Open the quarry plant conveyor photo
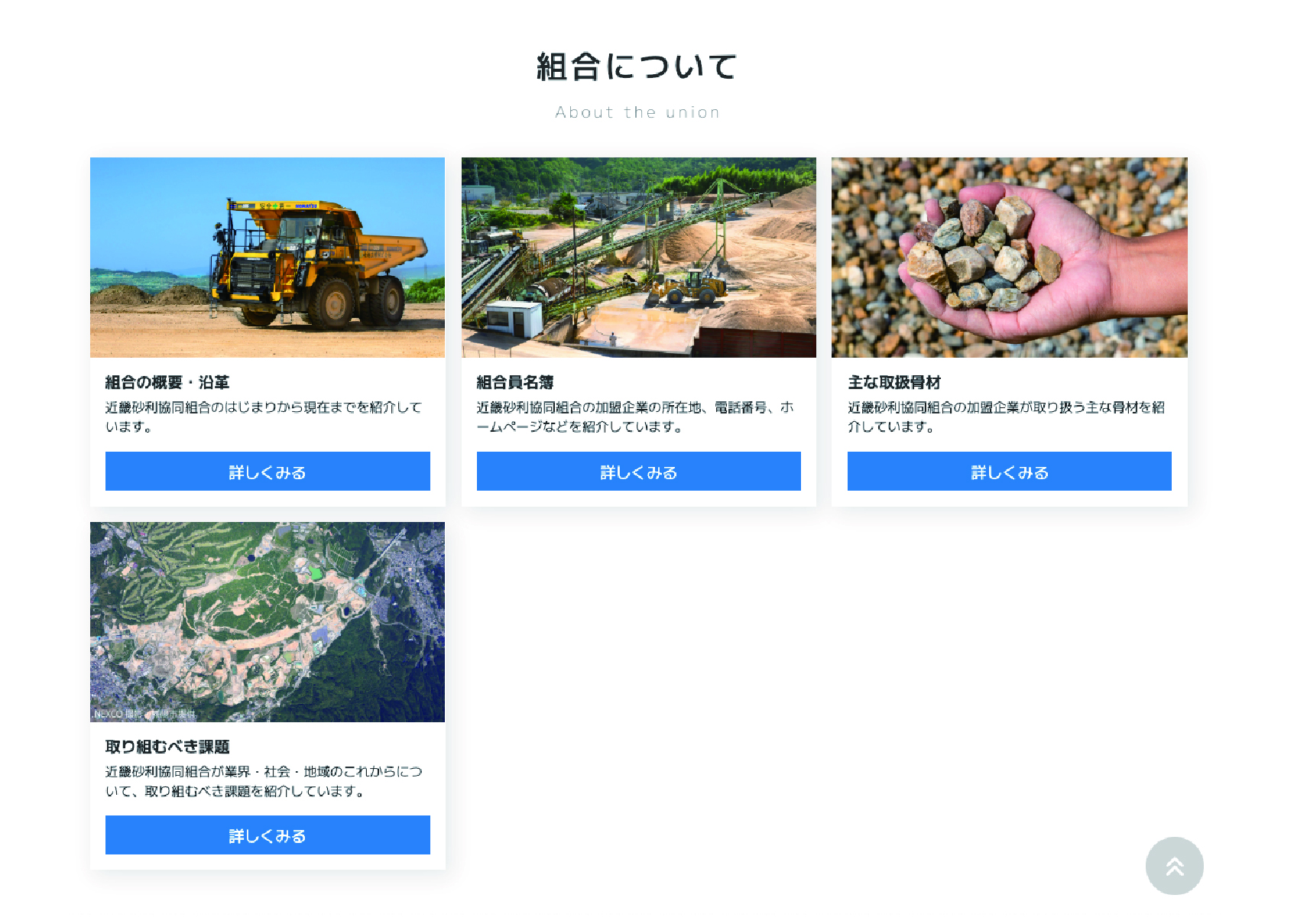The height and width of the screenshot is (924, 1294). 638,258
